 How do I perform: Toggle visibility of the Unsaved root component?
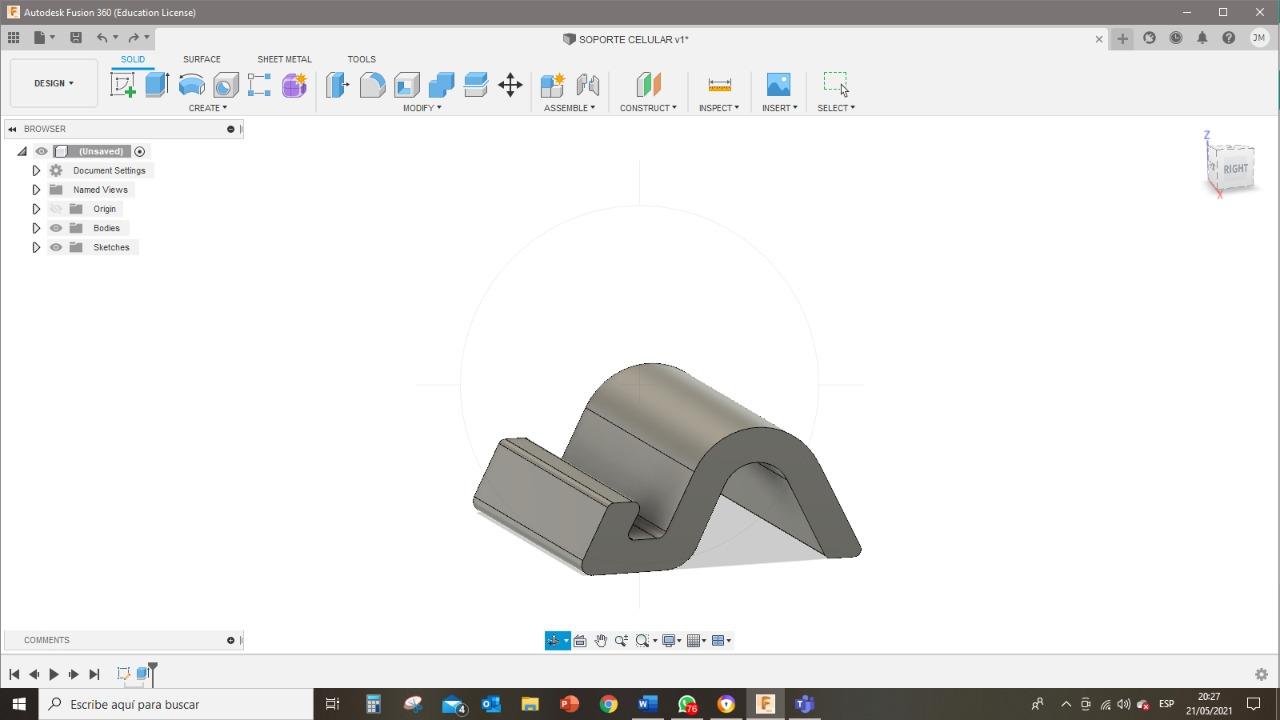tap(41, 152)
